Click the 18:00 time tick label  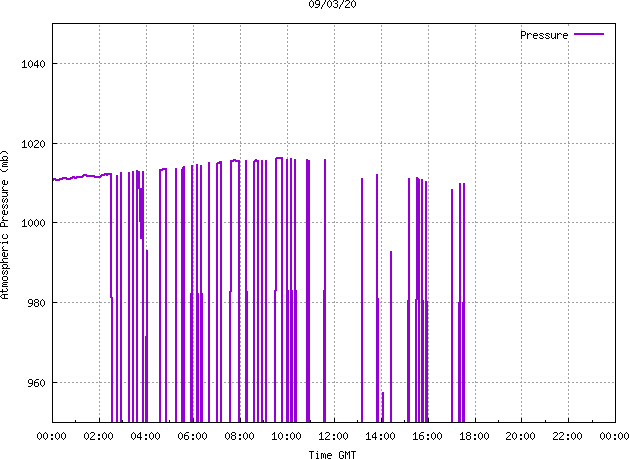474,436
